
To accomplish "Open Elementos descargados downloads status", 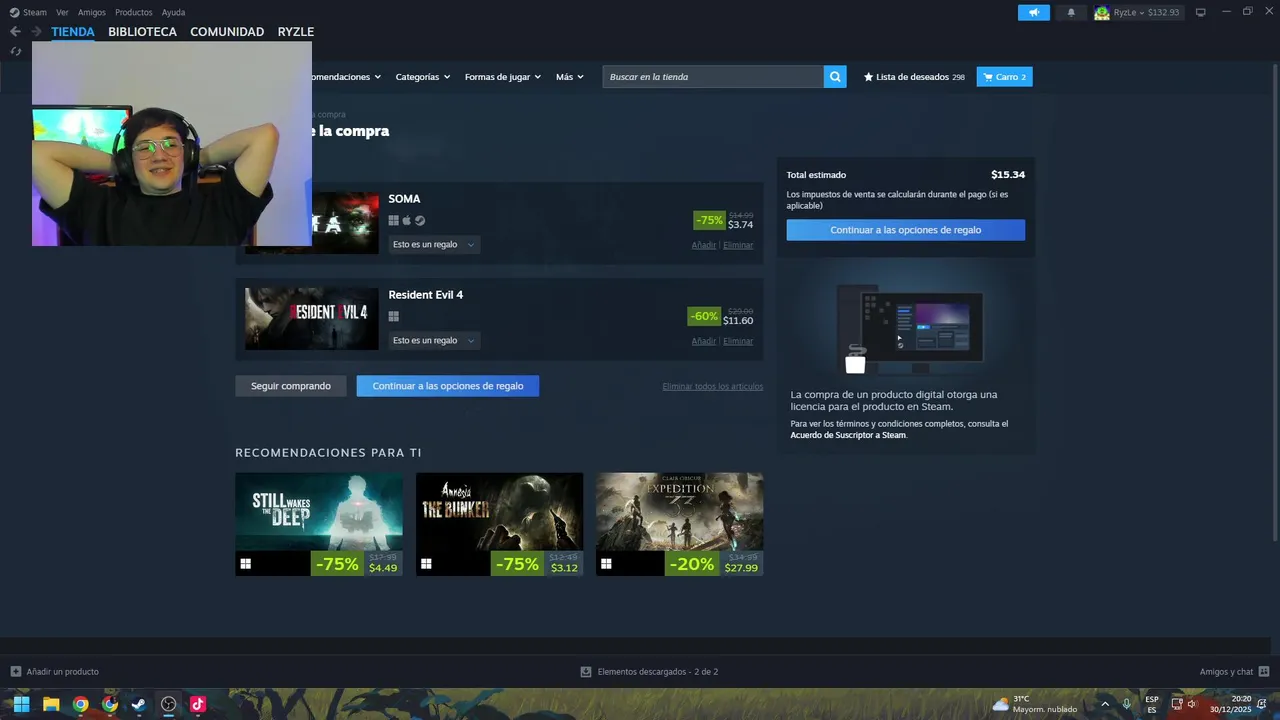I will [x=649, y=672].
